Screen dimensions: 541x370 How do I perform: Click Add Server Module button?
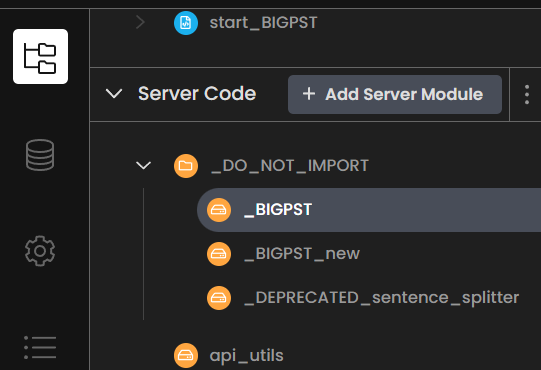coord(395,95)
